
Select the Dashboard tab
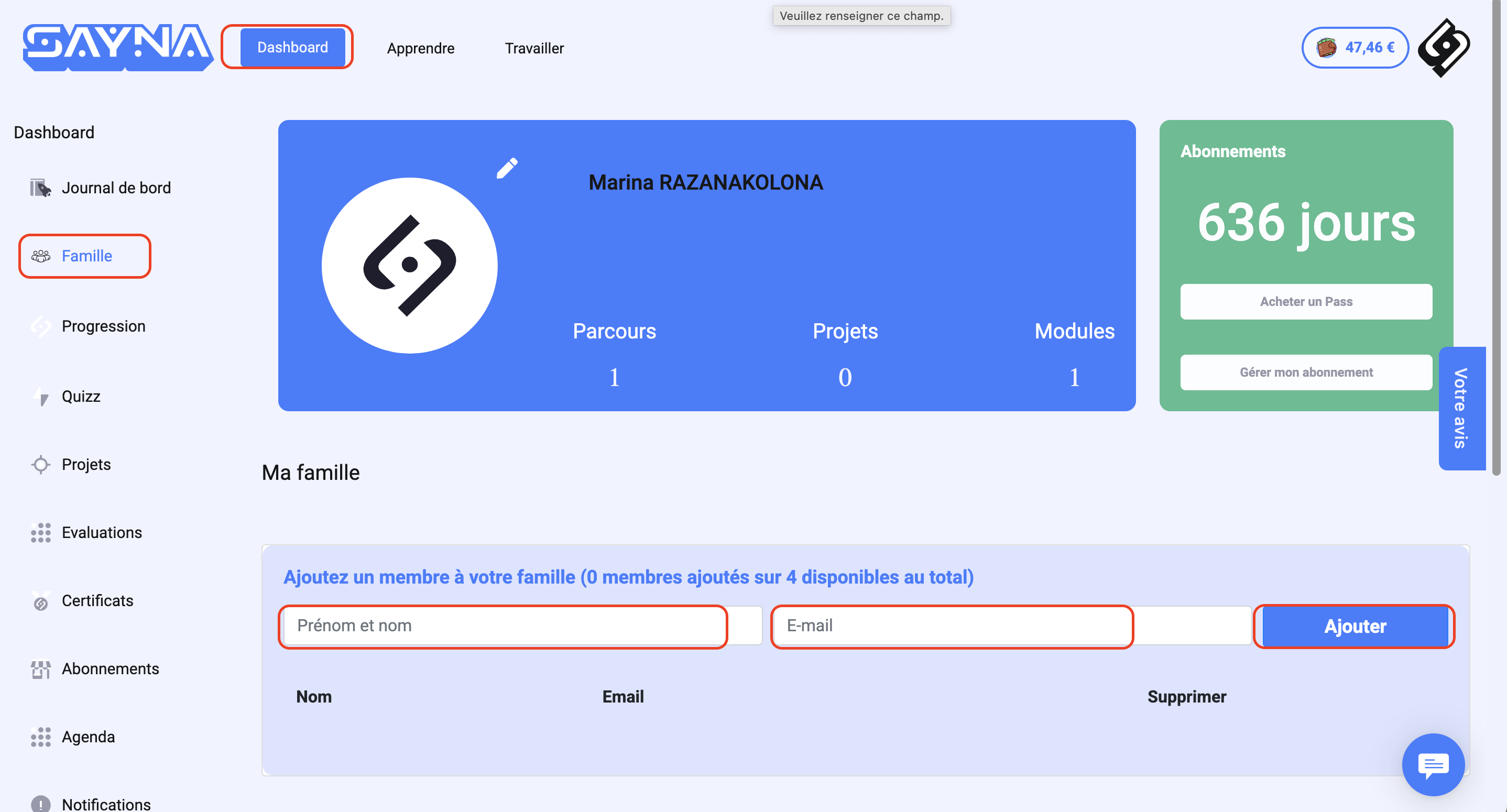click(292, 47)
